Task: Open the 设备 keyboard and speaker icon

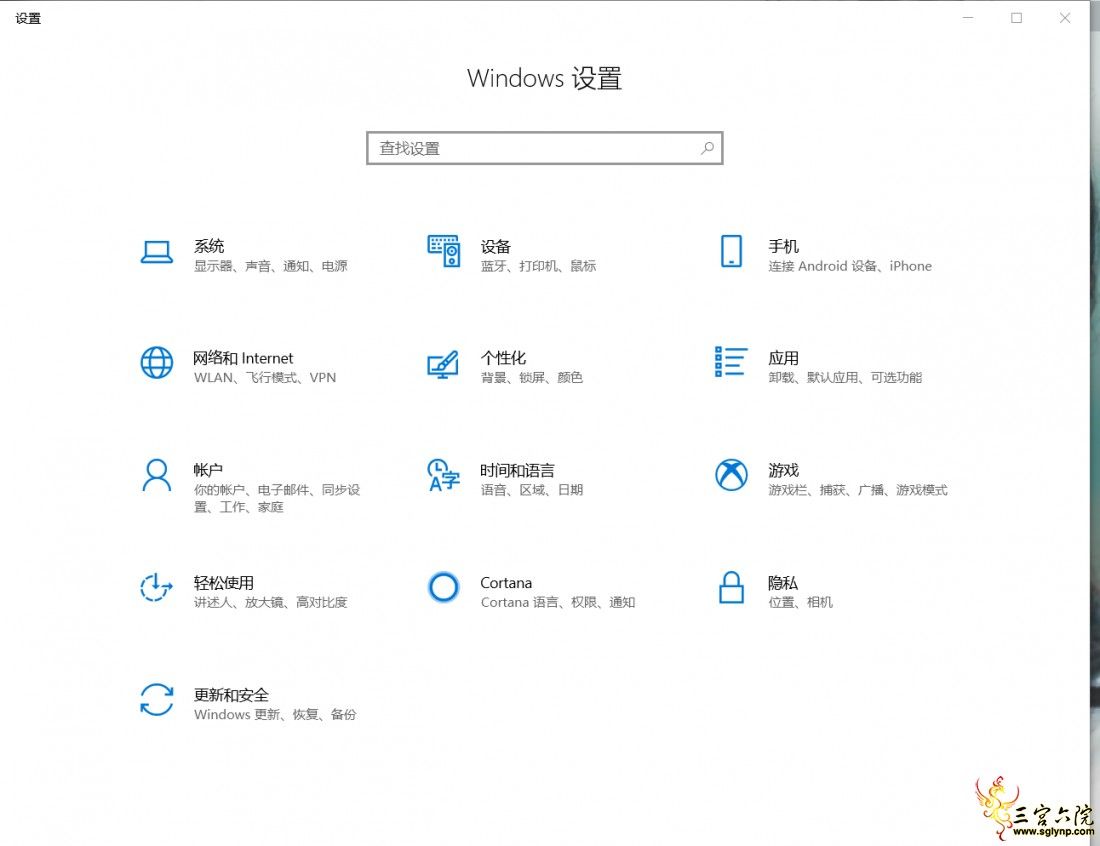Action: tap(443, 251)
